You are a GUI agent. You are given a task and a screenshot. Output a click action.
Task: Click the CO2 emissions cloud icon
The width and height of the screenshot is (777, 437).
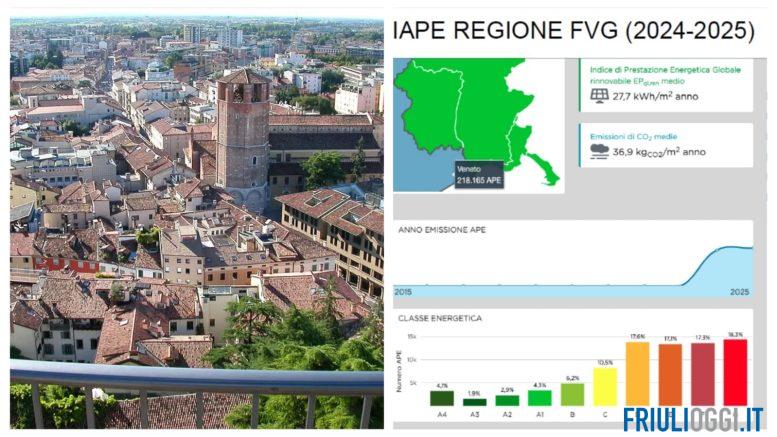pyautogui.click(x=599, y=152)
